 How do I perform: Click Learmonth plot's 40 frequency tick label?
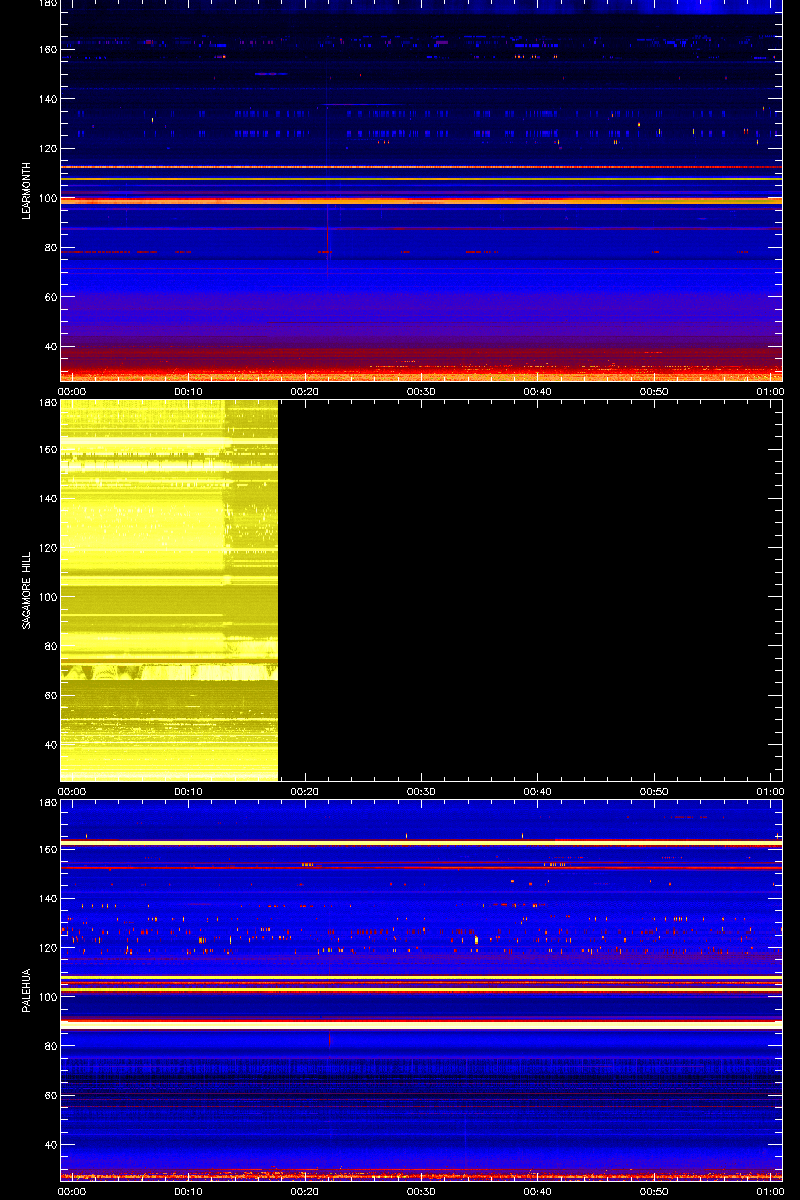click(x=49, y=347)
